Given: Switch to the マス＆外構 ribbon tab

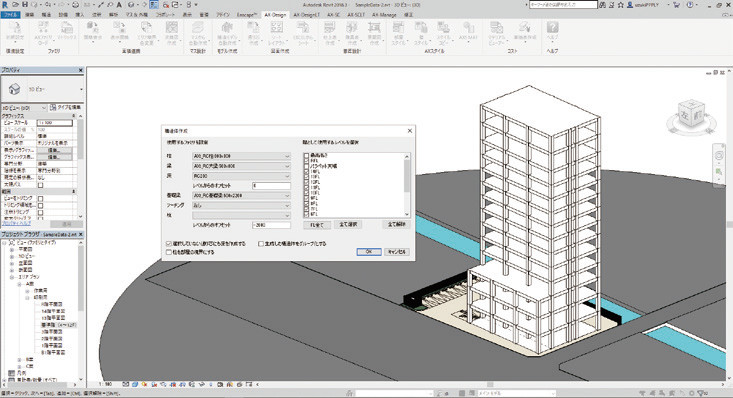Looking at the screenshot, I should pos(137,15).
